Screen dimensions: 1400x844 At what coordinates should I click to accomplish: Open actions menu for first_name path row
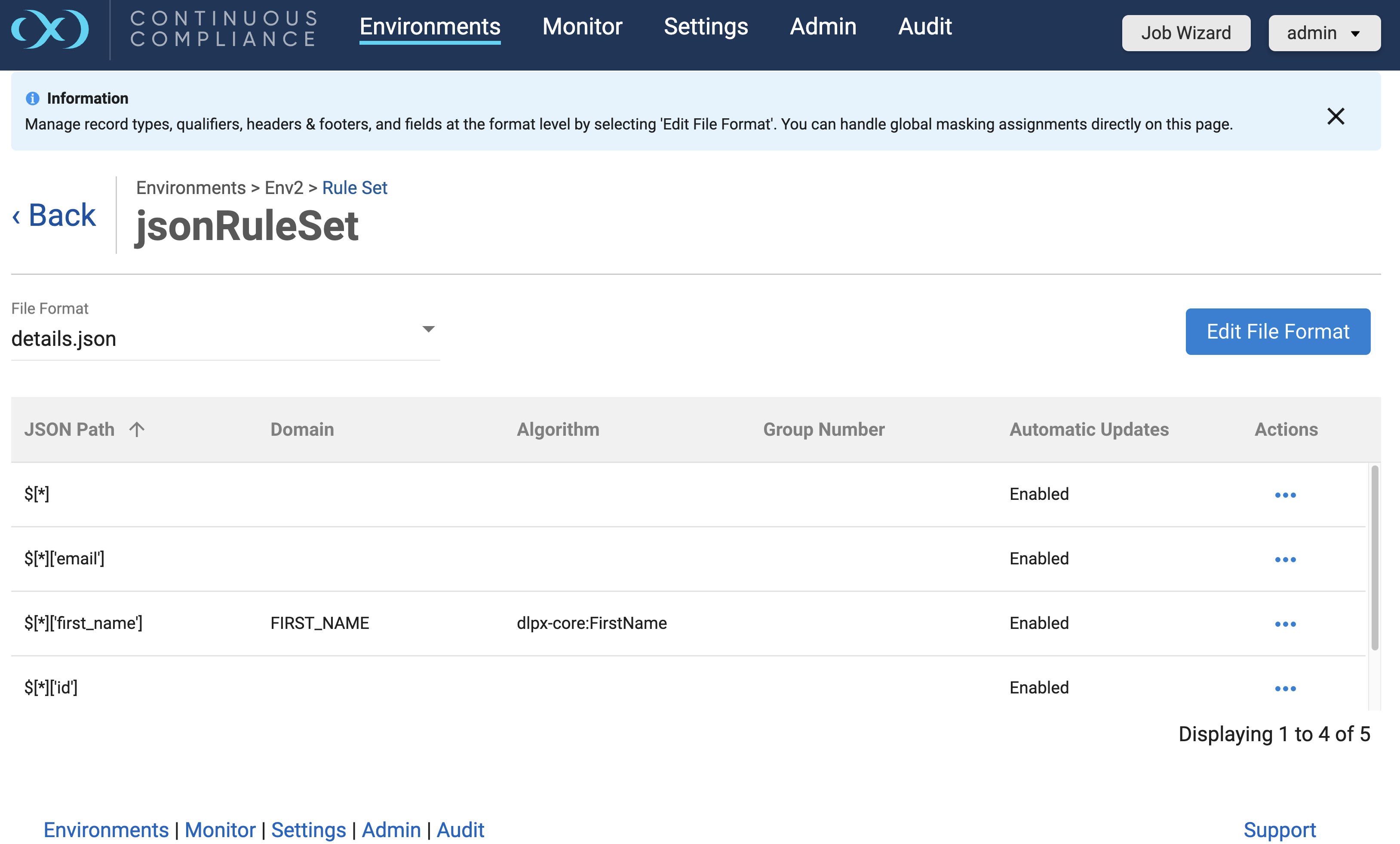point(1285,624)
